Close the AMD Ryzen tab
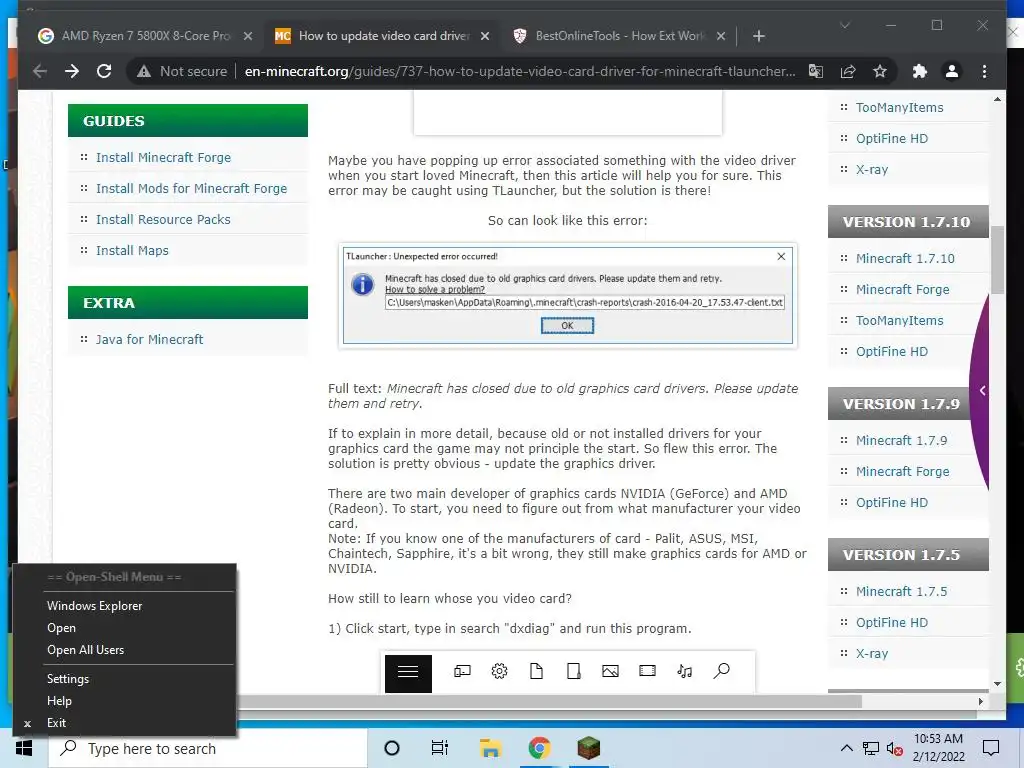The height and width of the screenshot is (768, 1024). click(x=248, y=37)
